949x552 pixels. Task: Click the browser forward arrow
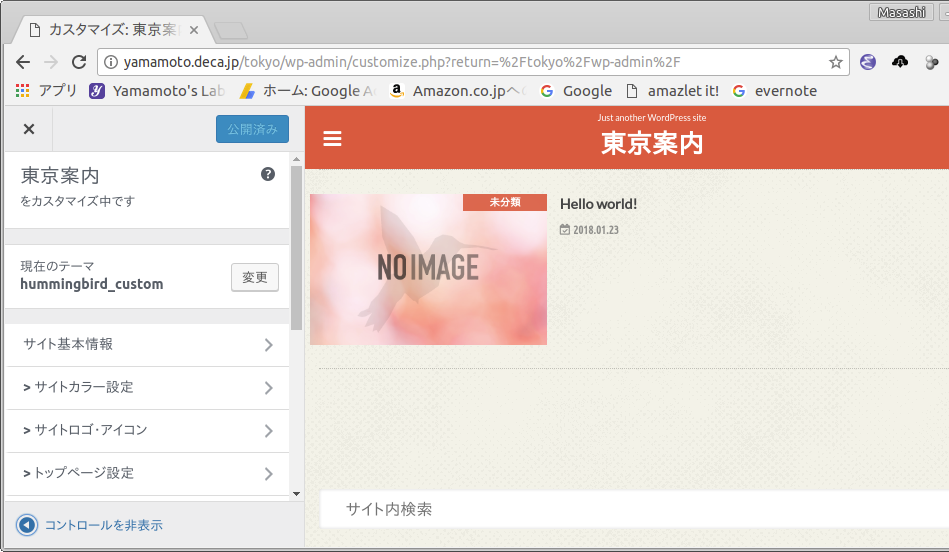pyautogui.click(x=51, y=62)
